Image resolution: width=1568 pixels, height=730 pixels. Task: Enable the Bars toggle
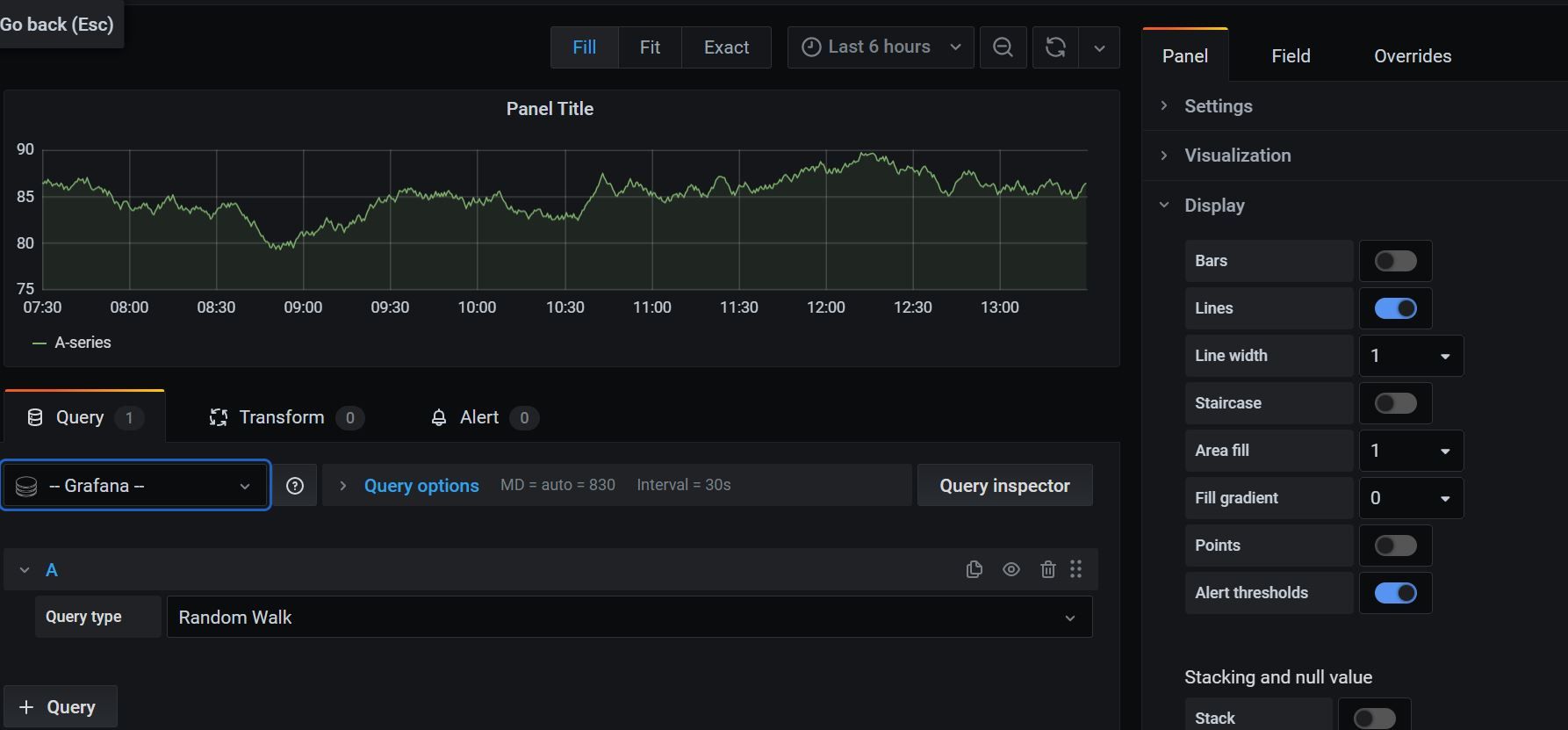tap(1395, 261)
